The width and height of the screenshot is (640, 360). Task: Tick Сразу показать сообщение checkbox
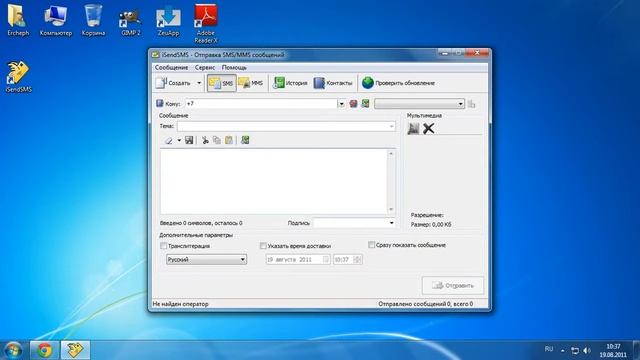(x=371, y=245)
